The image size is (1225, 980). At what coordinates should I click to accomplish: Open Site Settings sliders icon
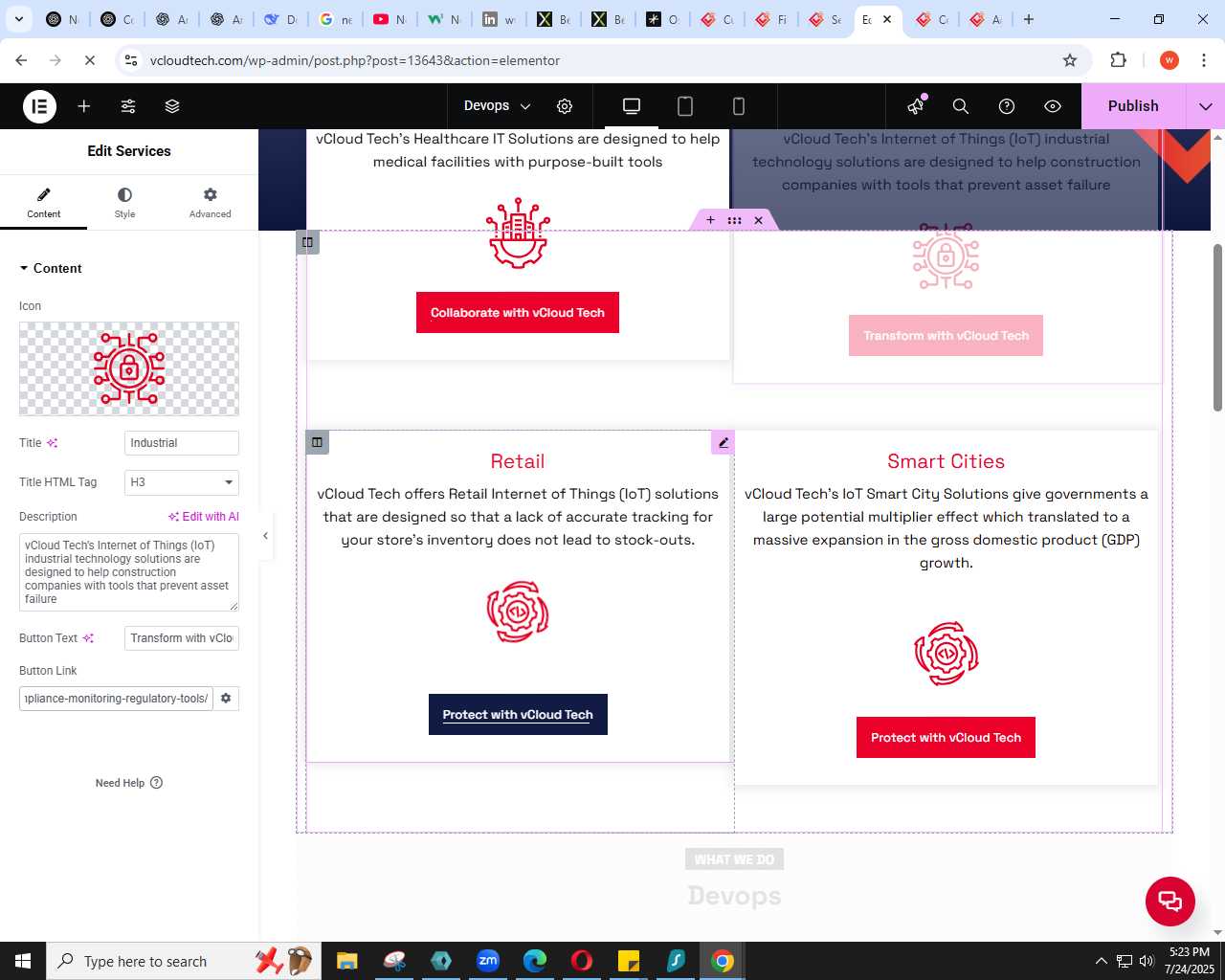click(x=128, y=106)
